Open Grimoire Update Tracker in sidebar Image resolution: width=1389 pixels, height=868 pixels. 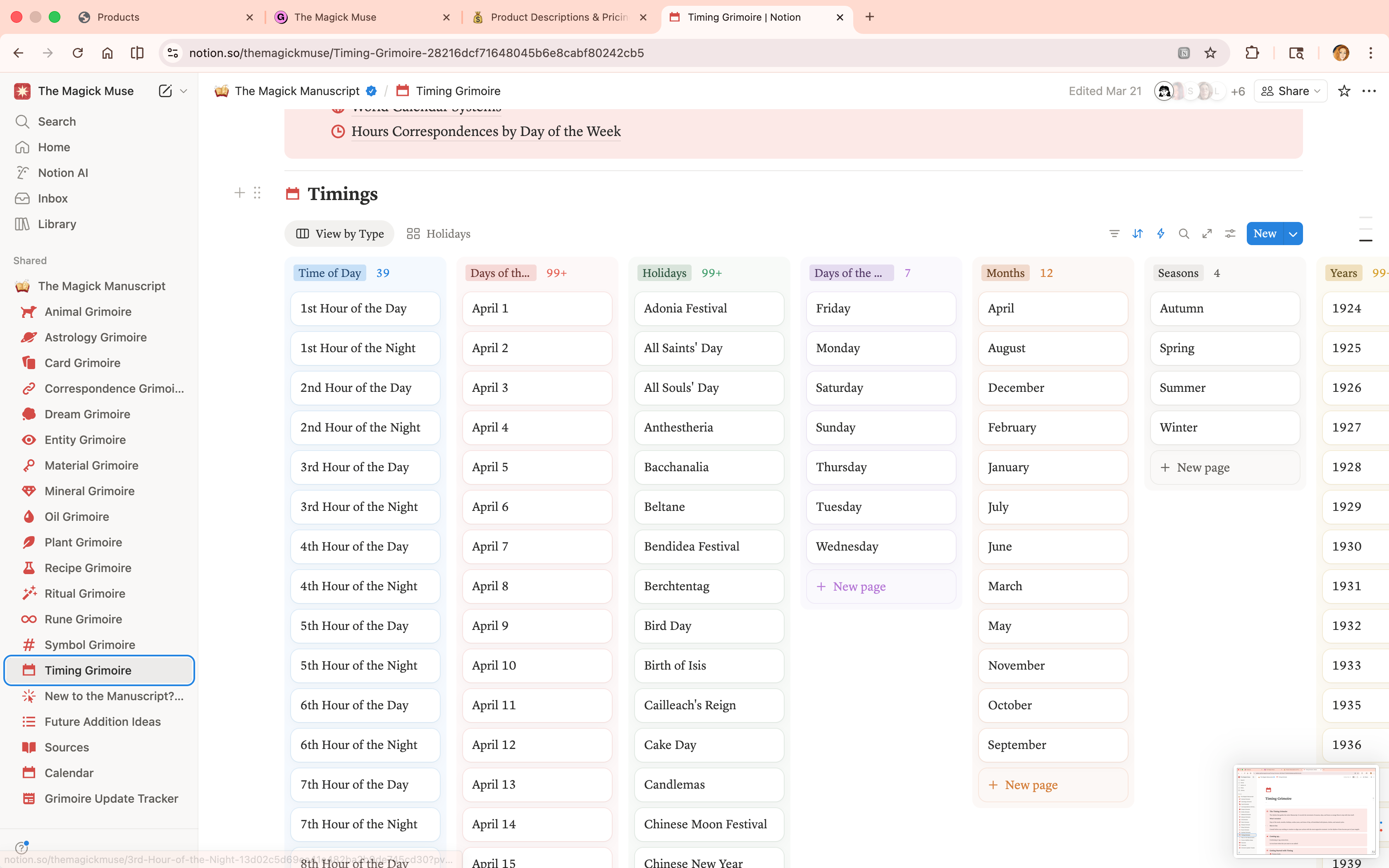(x=99, y=799)
